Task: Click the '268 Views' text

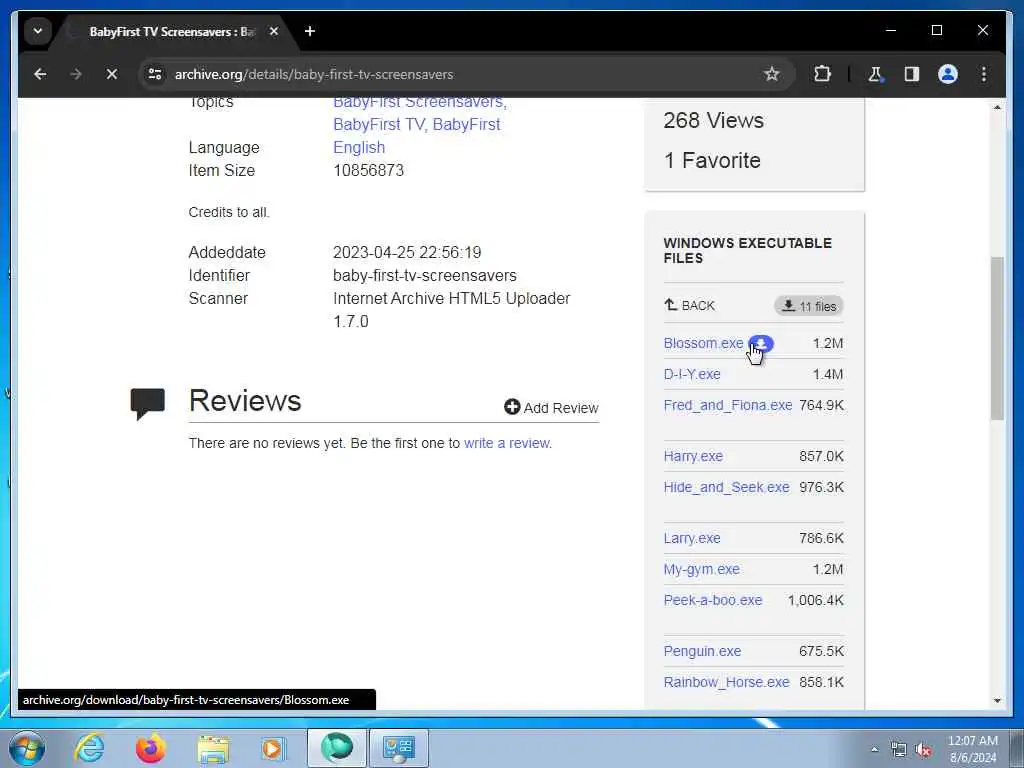Action: [713, 120]
